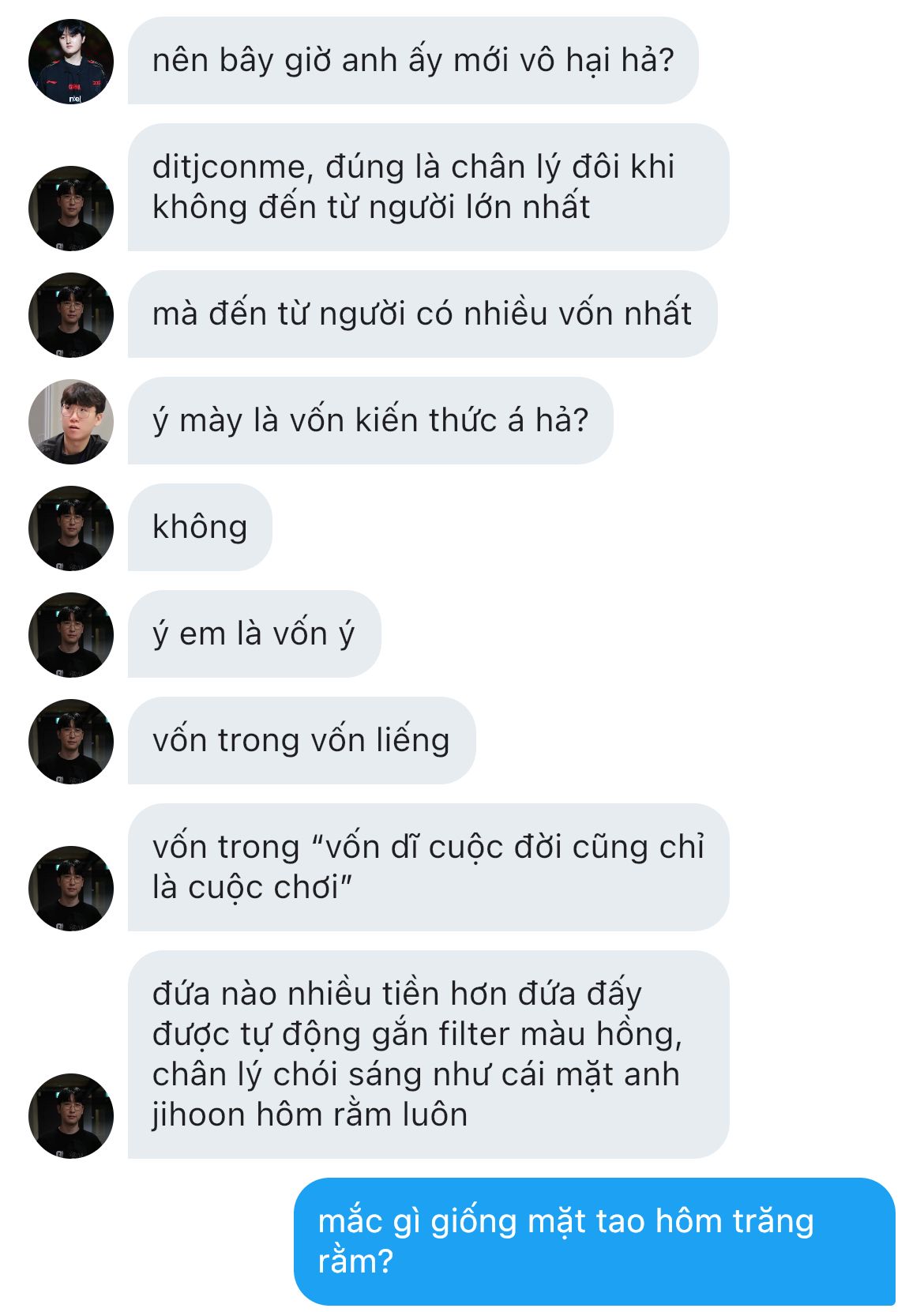Select bubble "vốn trong vốn liếng"

pyautogui.click(x=302, y=741)
